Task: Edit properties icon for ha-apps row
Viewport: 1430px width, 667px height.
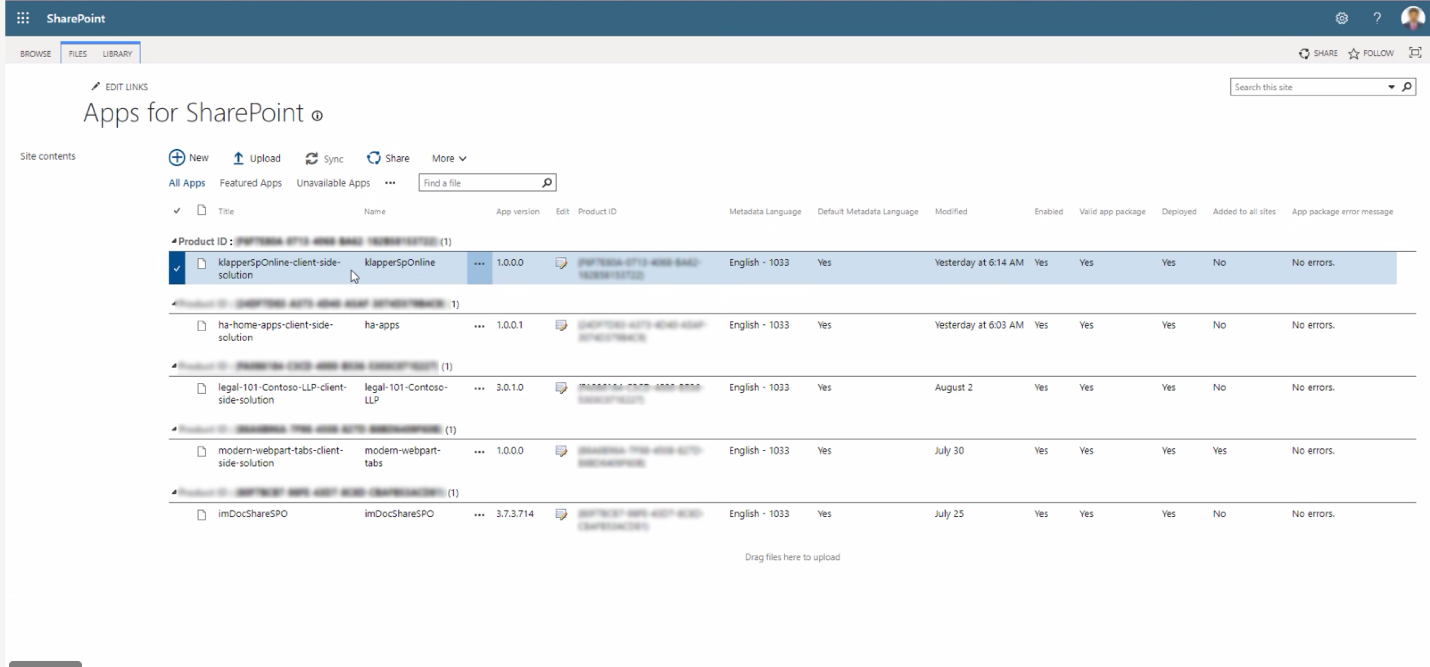Action: (x=562, y=325)
